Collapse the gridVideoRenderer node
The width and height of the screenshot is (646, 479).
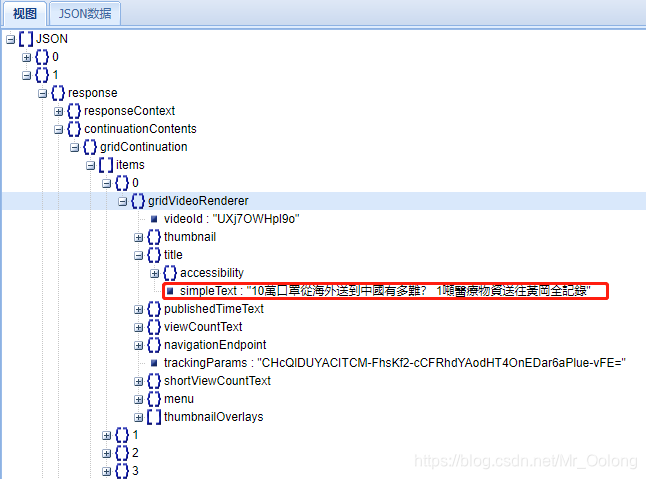coord(122,201)
